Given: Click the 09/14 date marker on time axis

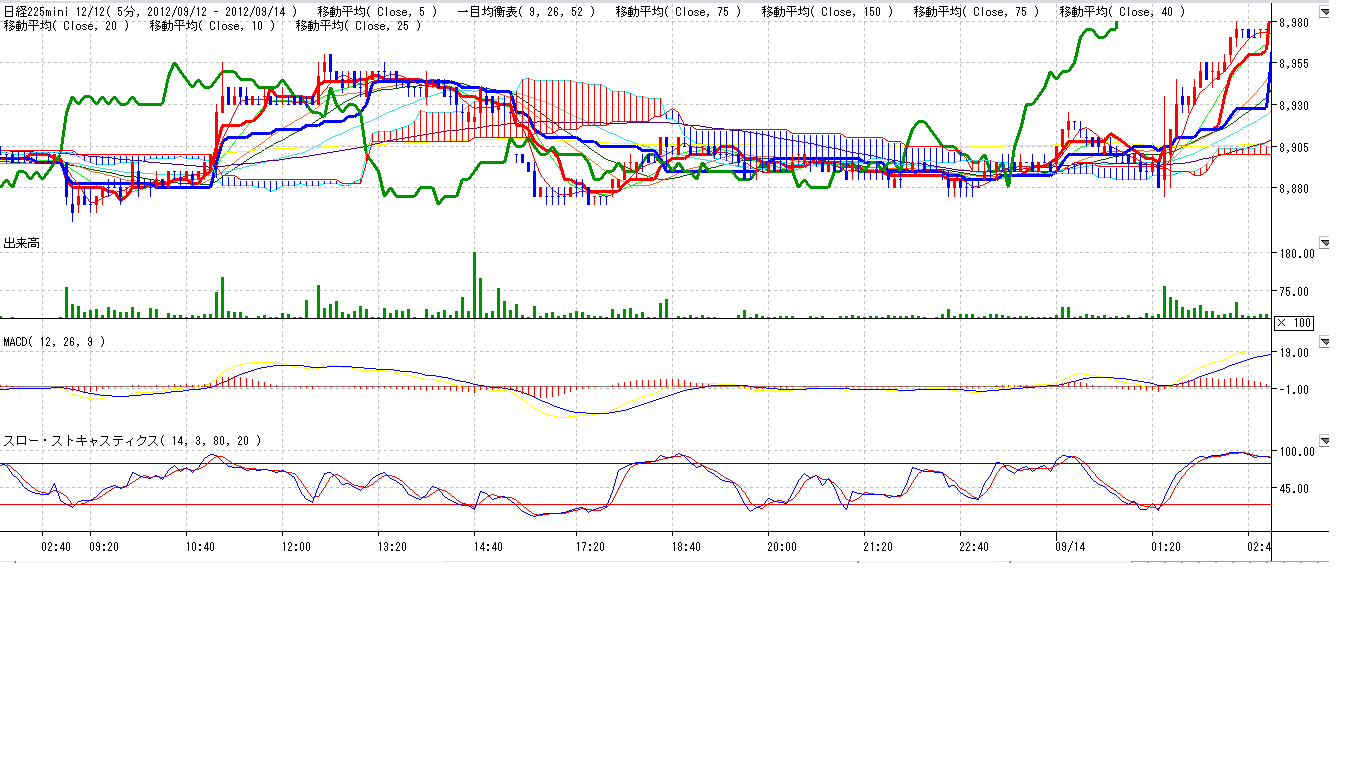Looking at the screenshot, I should click(1069, 547).
